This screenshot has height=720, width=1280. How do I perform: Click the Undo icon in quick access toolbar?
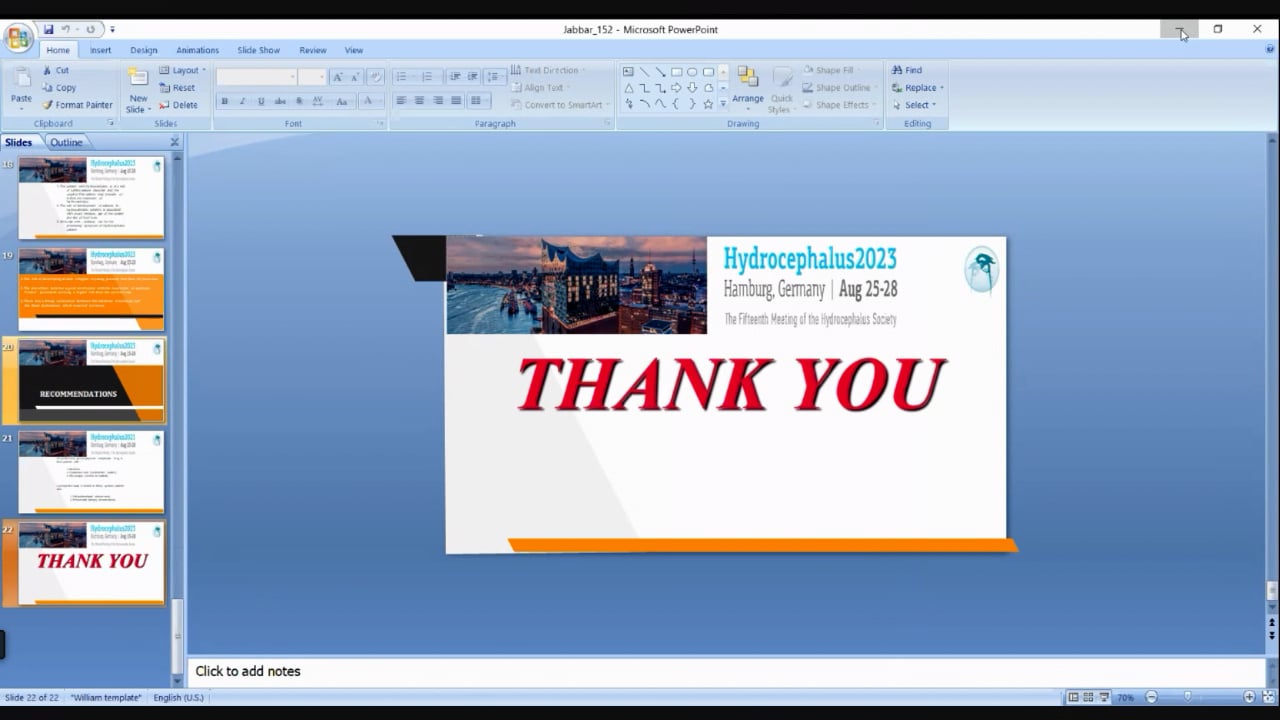[x=66, y=29]
